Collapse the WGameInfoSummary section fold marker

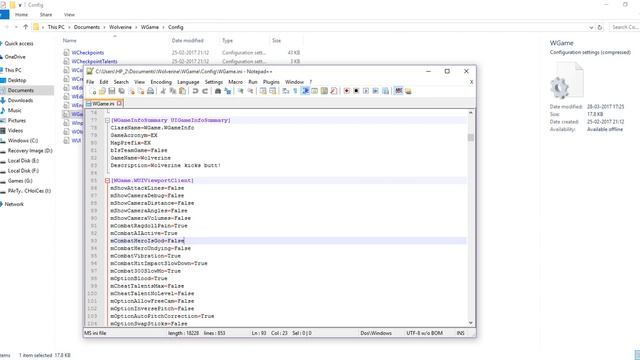point(107,120)
